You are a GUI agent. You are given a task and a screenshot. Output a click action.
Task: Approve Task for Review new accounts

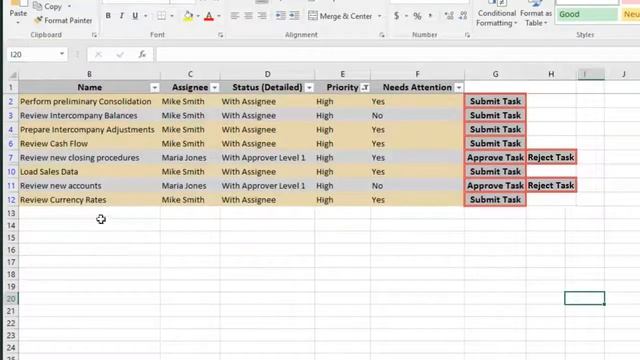tap(495, 186)
